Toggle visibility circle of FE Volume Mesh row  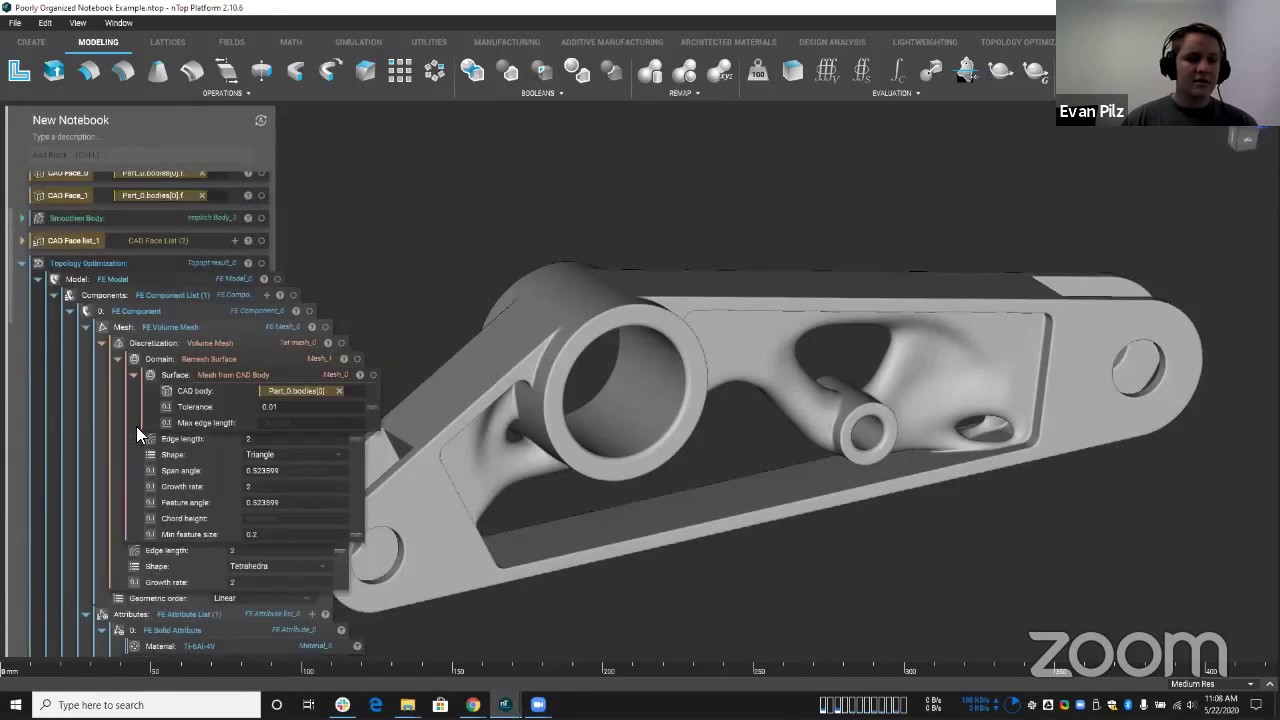click(325, 327)
